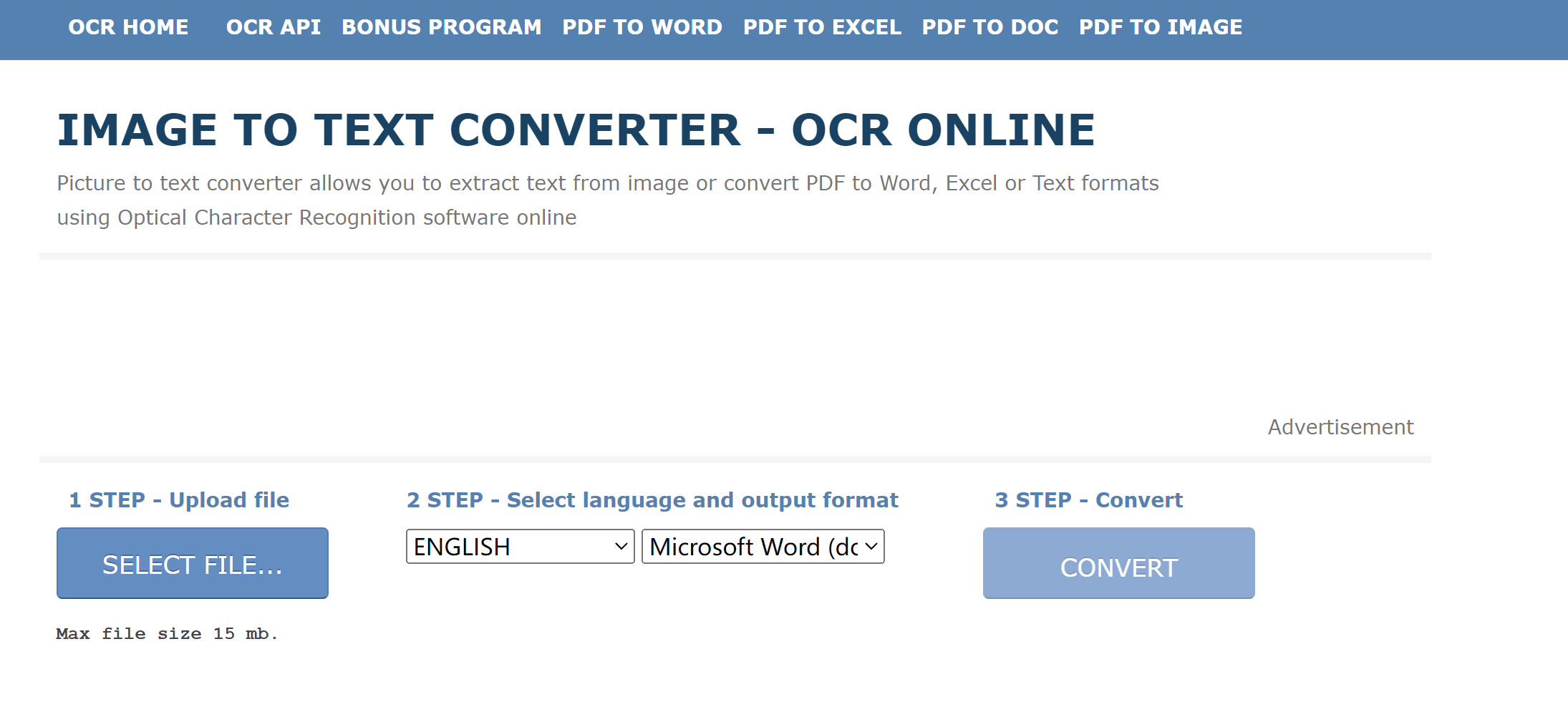
Task: Navigate to the OCR HOME page
Action: [127, 27]
